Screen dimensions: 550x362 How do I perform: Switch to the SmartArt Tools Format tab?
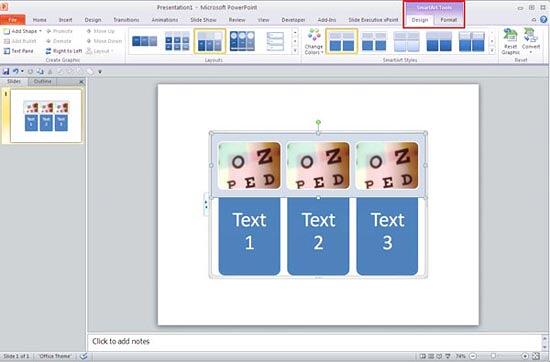[448, 20]
